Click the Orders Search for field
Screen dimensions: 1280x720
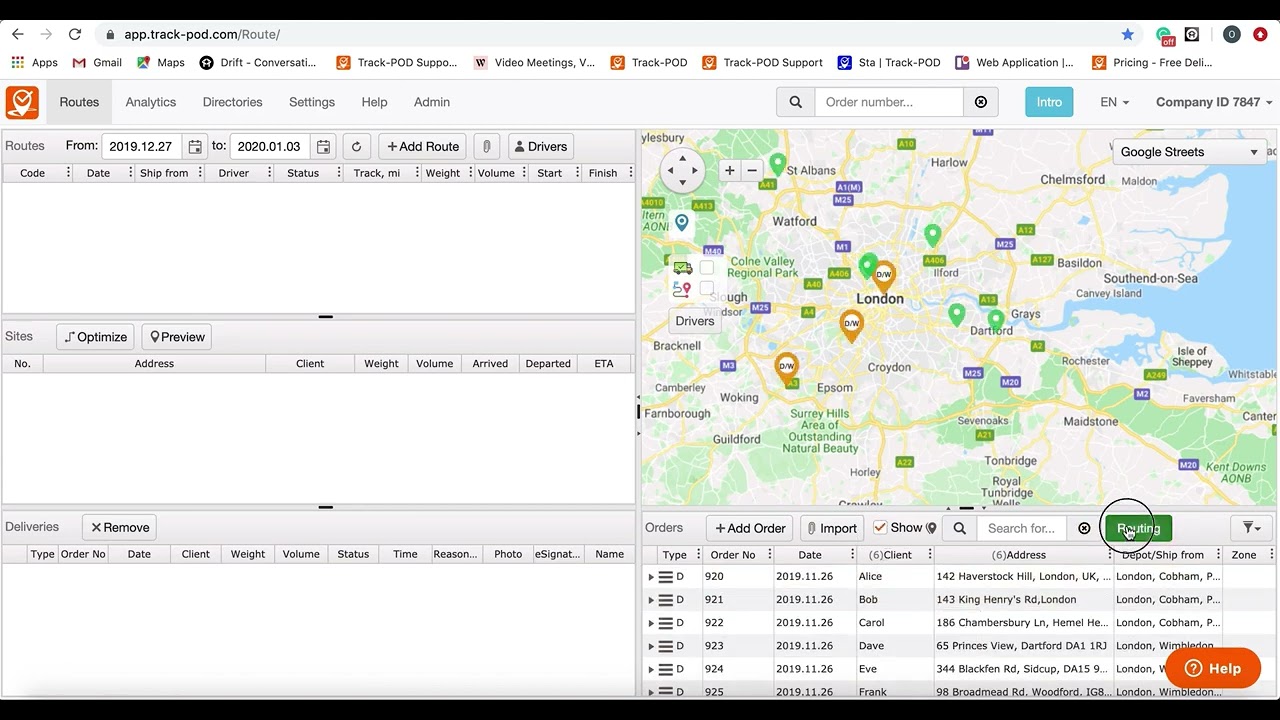click(x=1022, y=528)
